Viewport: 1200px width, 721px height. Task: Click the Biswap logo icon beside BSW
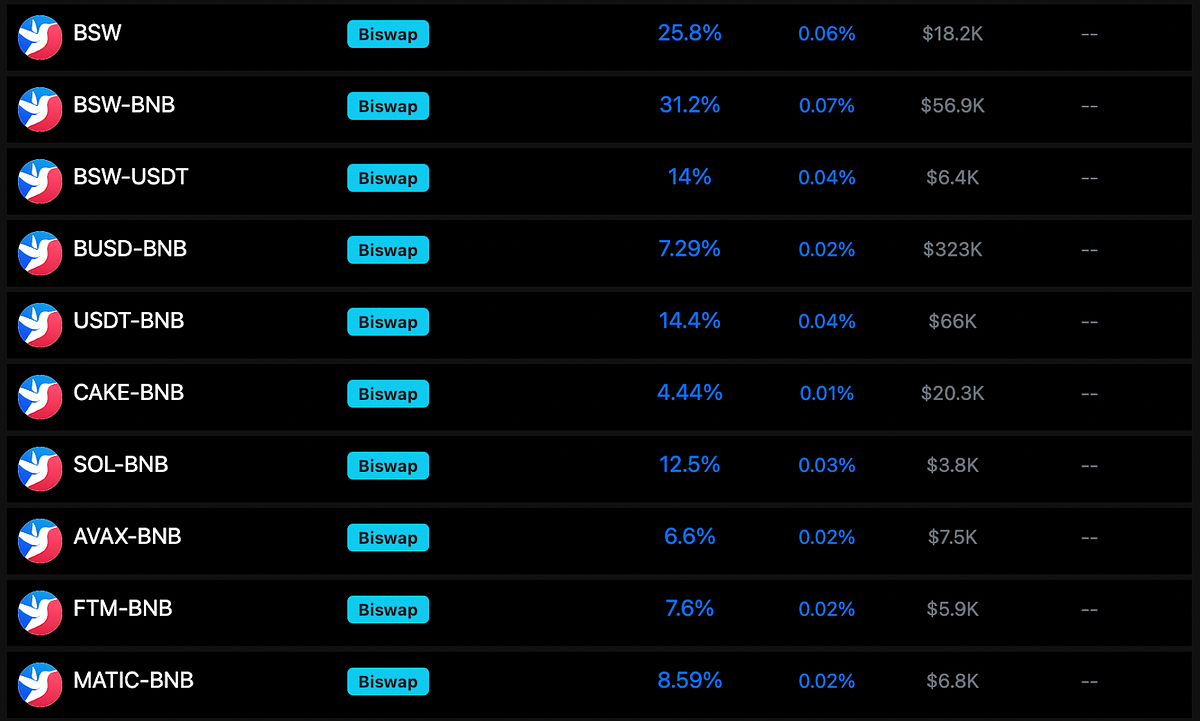click(40, 37)
